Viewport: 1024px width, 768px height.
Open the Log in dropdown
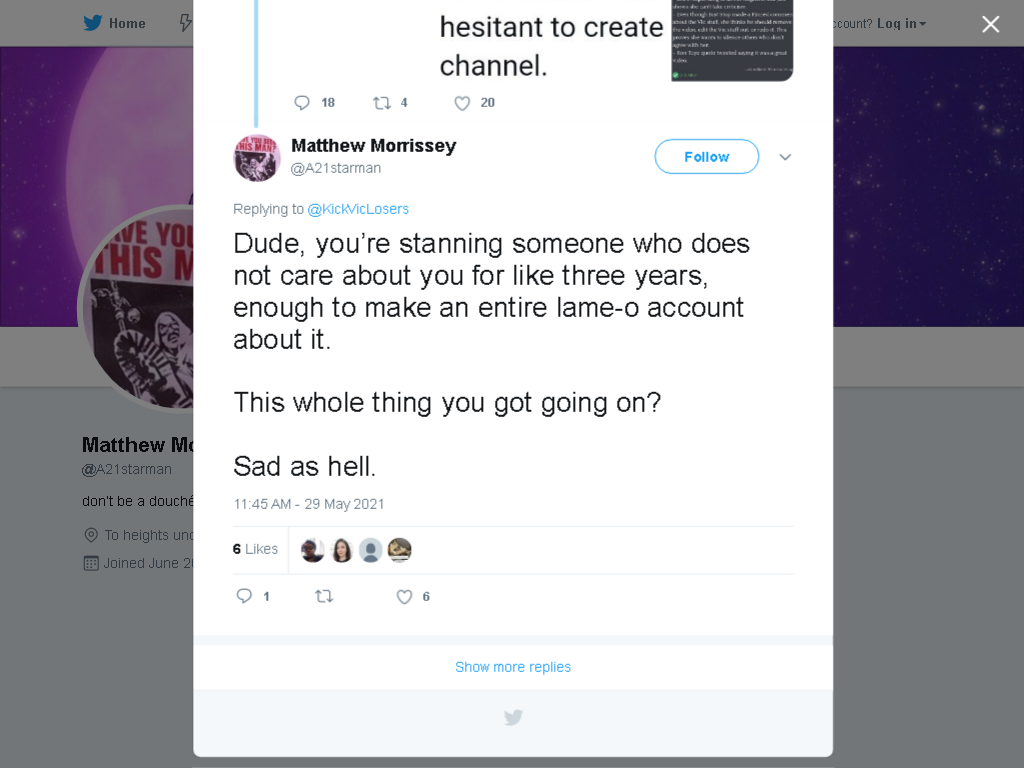901,24
